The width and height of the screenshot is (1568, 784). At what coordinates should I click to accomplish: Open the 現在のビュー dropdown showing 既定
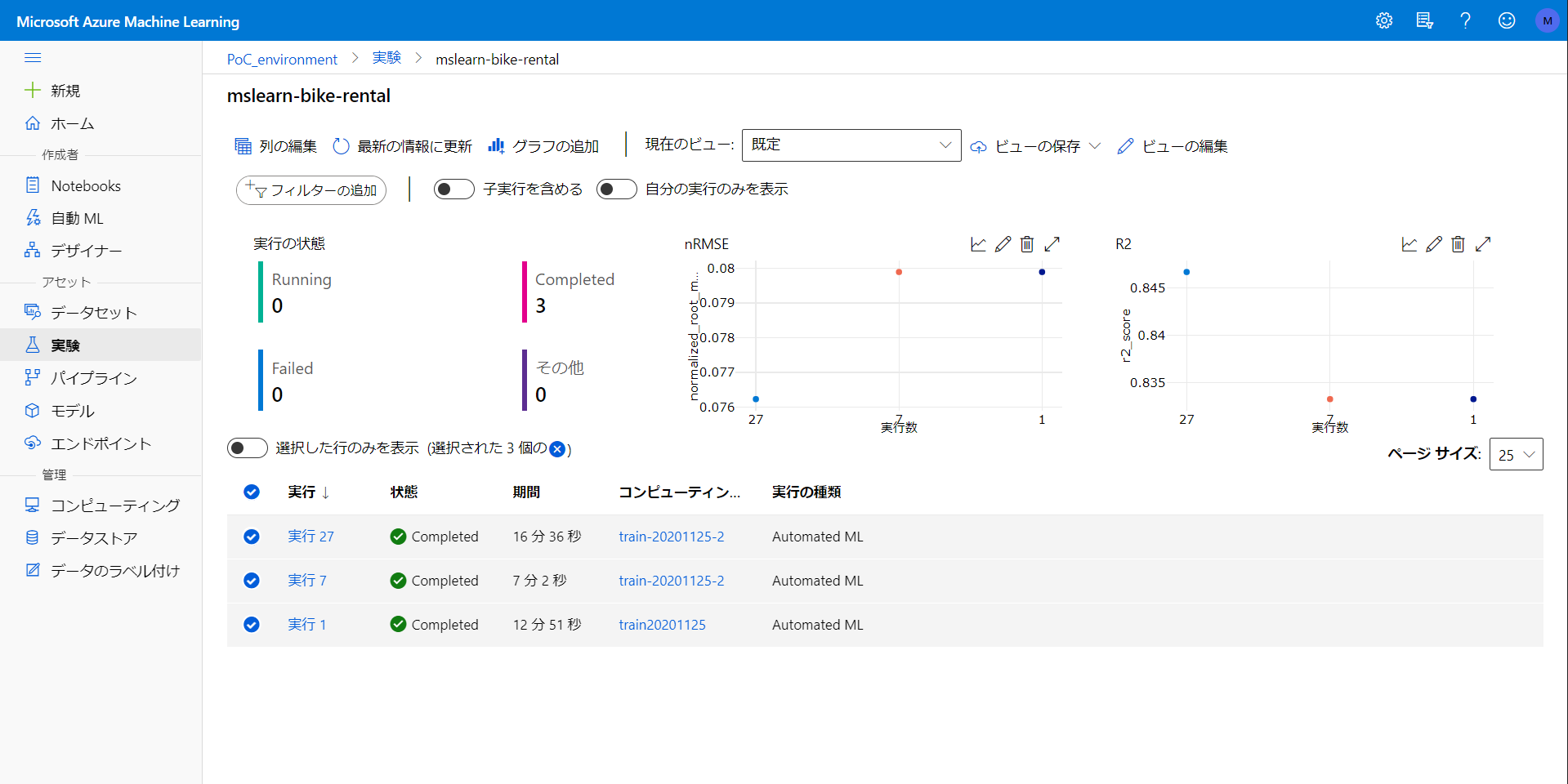click(851, 145)
